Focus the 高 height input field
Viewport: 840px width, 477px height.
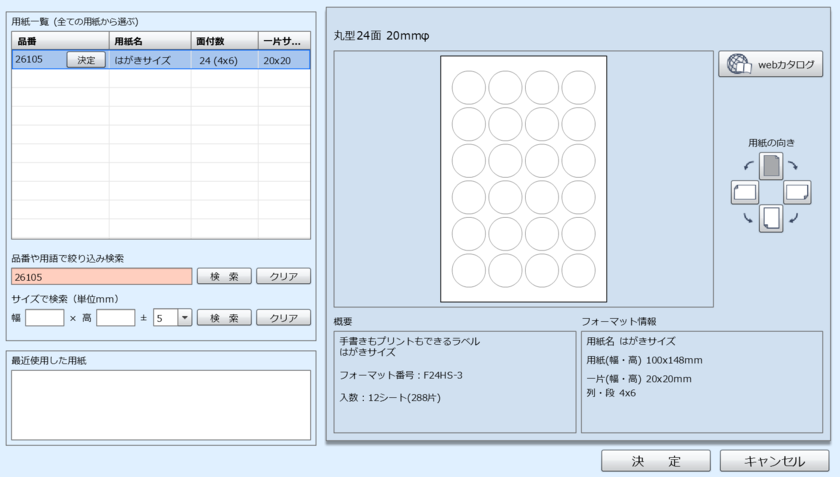pyautogui.click(x=115, y=318)
